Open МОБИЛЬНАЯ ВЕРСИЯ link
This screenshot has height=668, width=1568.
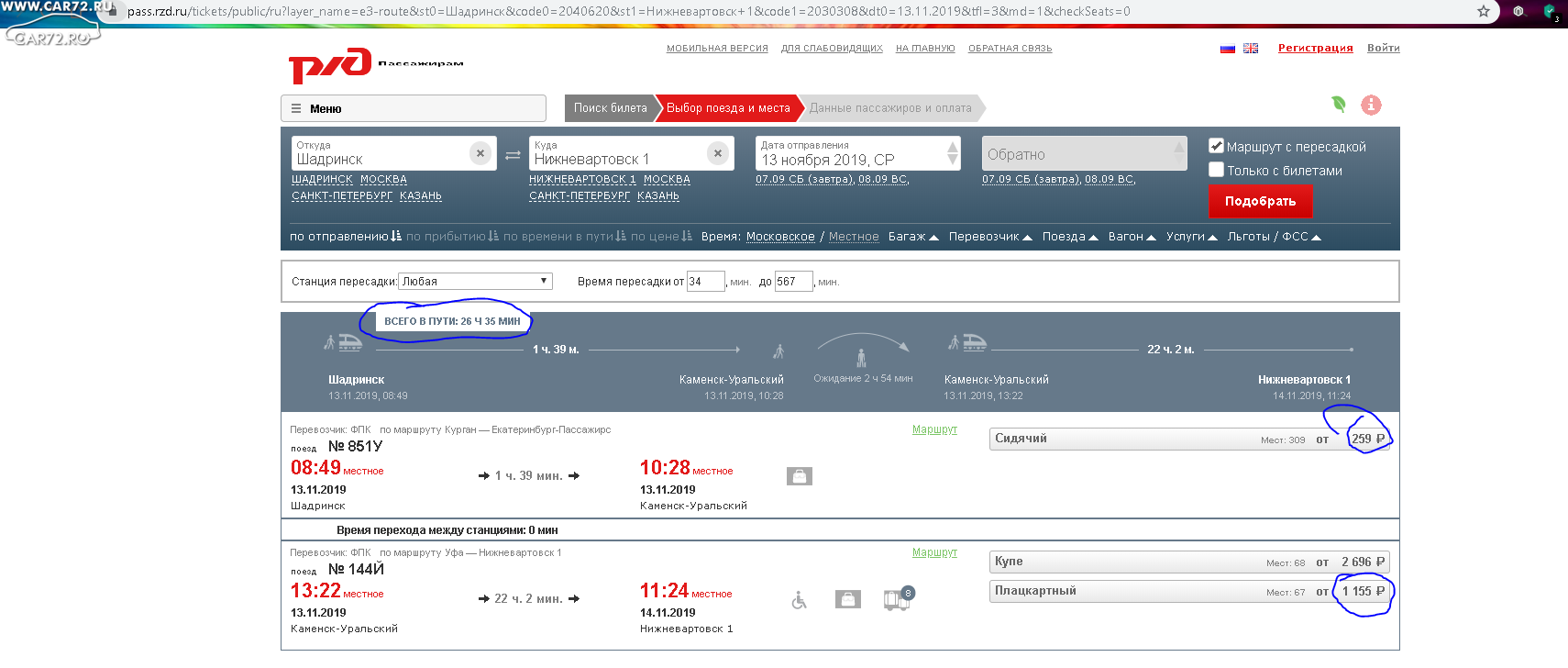click(717, 49)
